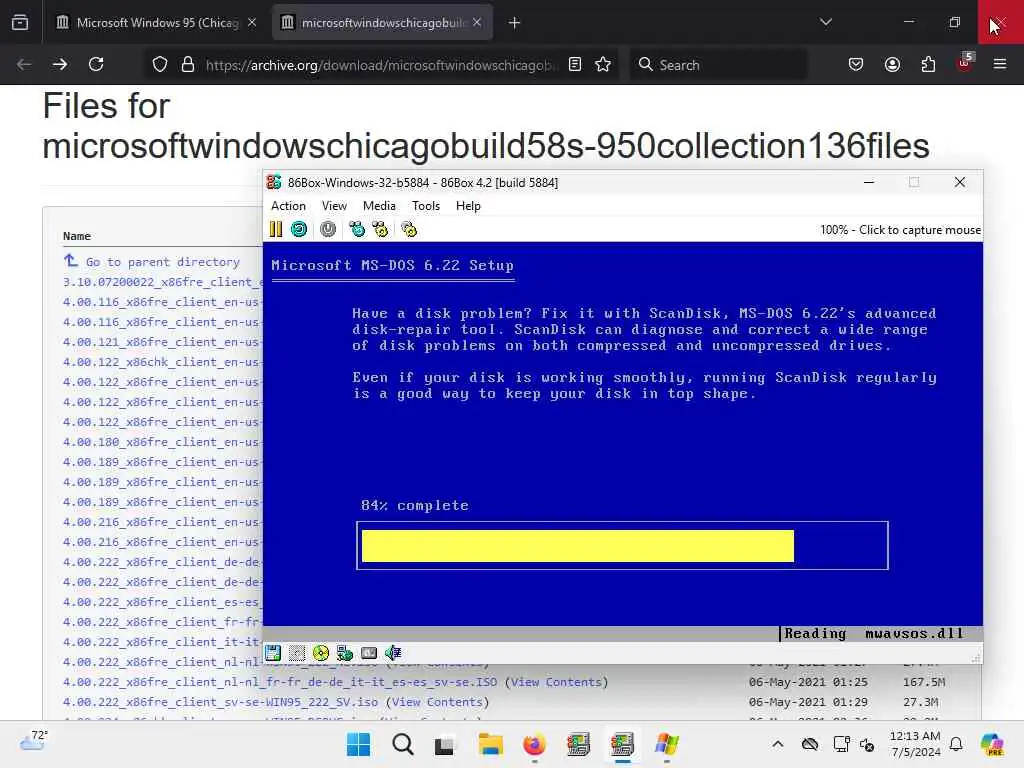Open the uBlock extension icon with badge
Image resolution: width=1024 pixels, height=768 pixels.
pos(965,63)
